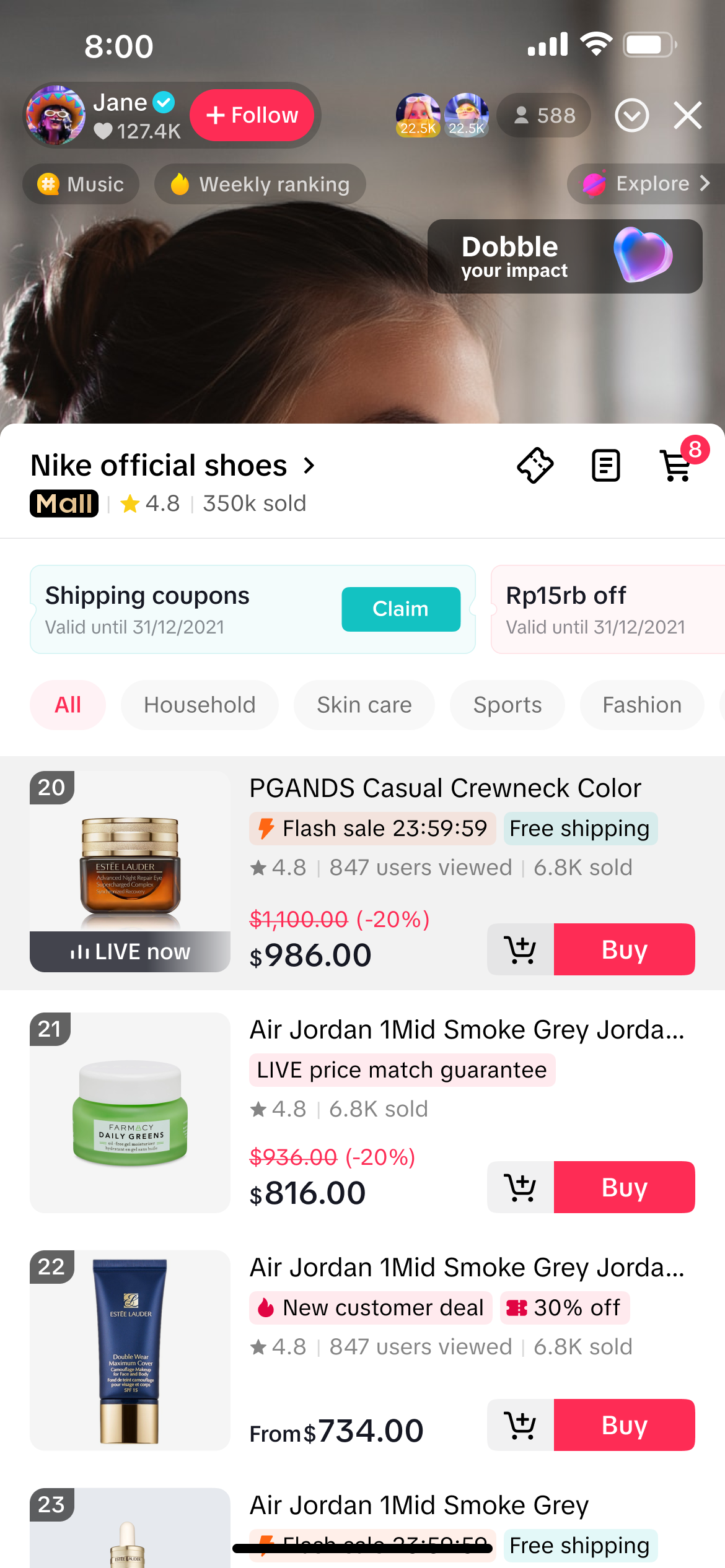Switch to the Skin care tab
The image size is (725, 1568).
tap(364, 705)
